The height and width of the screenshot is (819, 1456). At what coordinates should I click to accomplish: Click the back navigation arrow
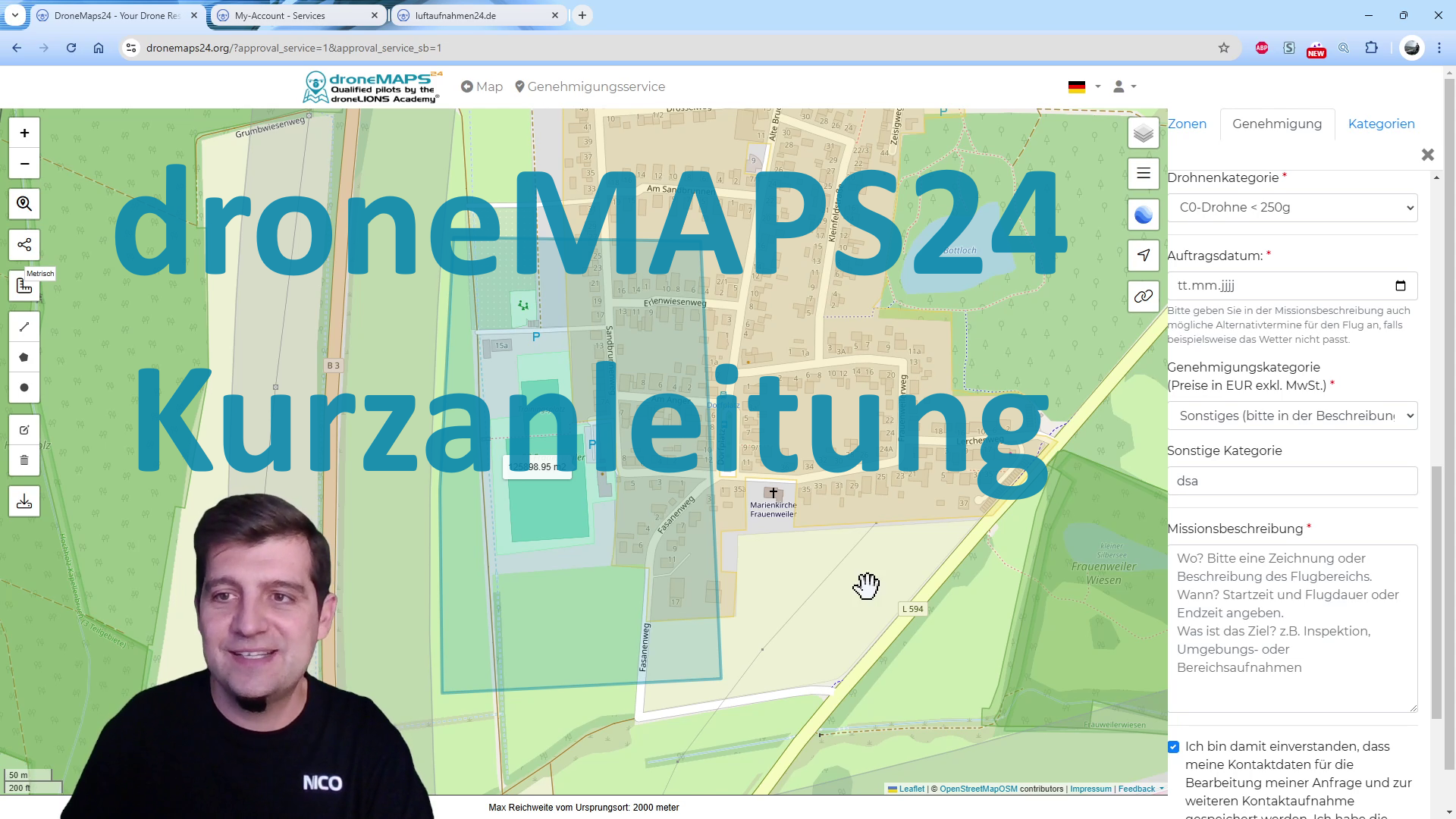click(x=17, y=48)
